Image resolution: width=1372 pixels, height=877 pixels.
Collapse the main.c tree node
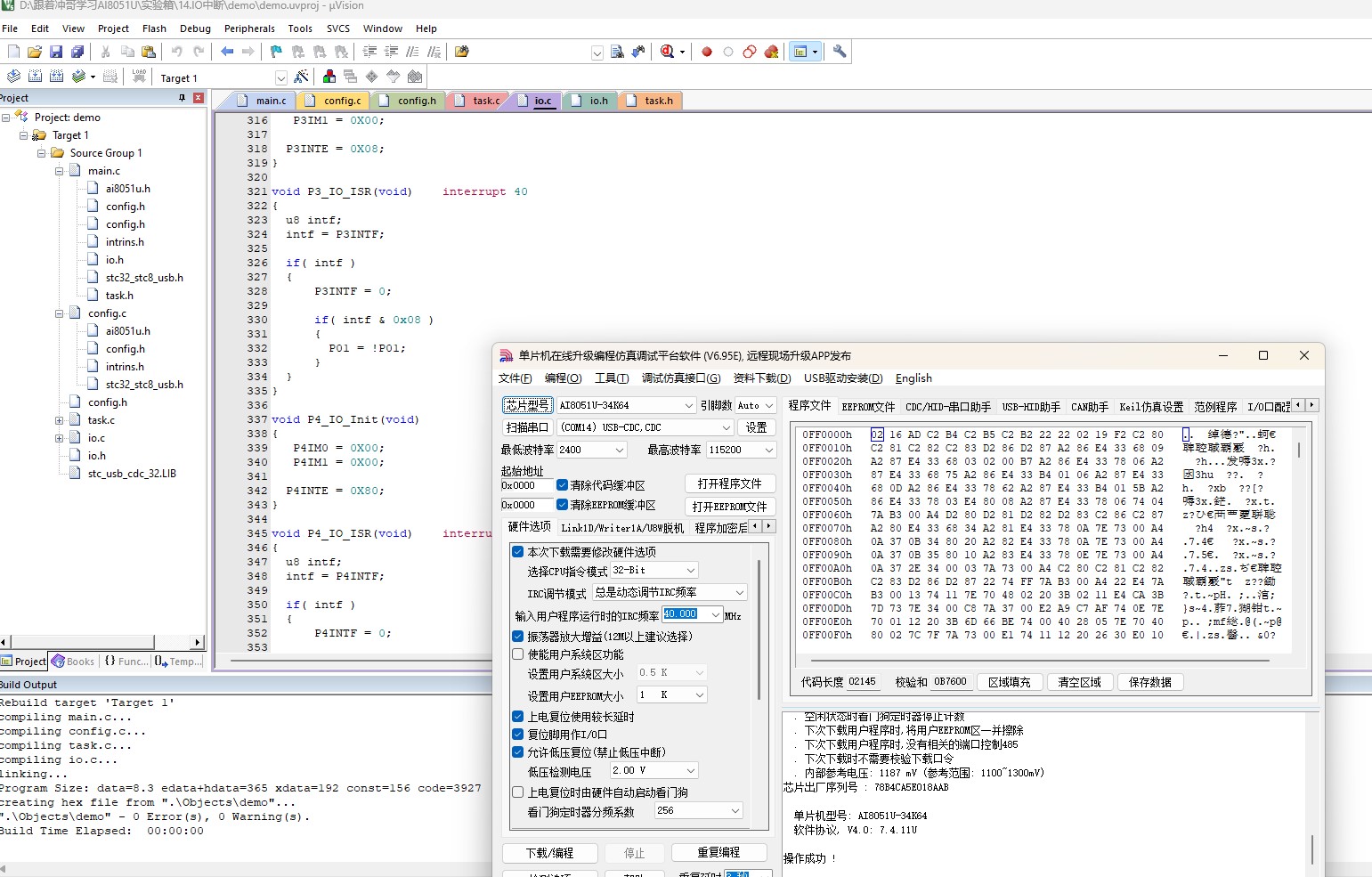point(59,171)
